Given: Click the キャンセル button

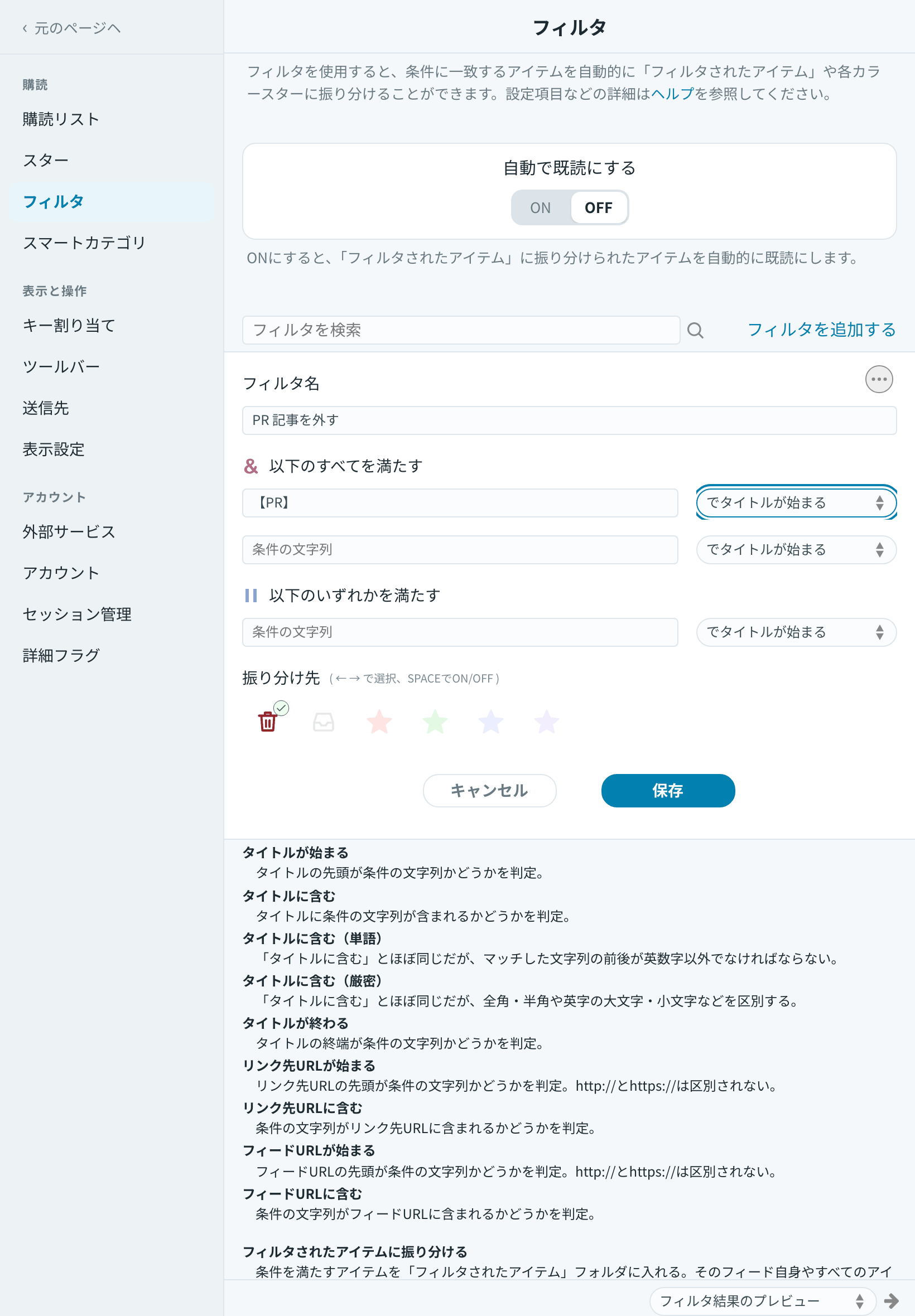Looking at the screenshot, I should (x=489, y=791).
